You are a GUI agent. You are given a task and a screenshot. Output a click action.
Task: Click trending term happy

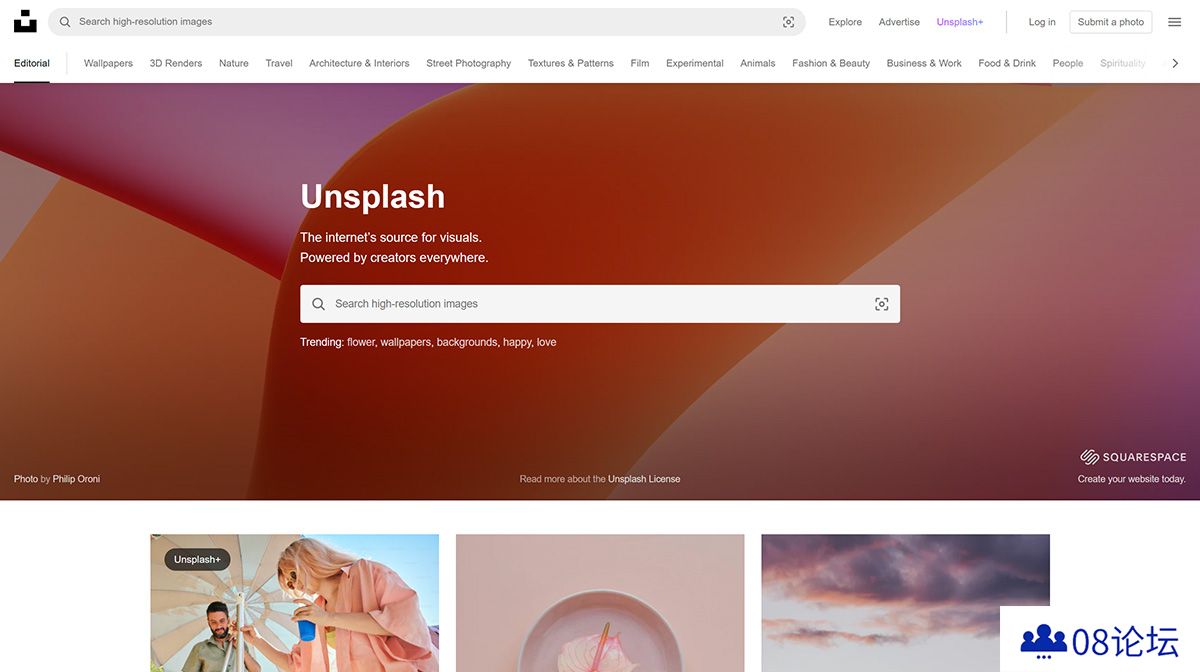click(x=518, y=342)
